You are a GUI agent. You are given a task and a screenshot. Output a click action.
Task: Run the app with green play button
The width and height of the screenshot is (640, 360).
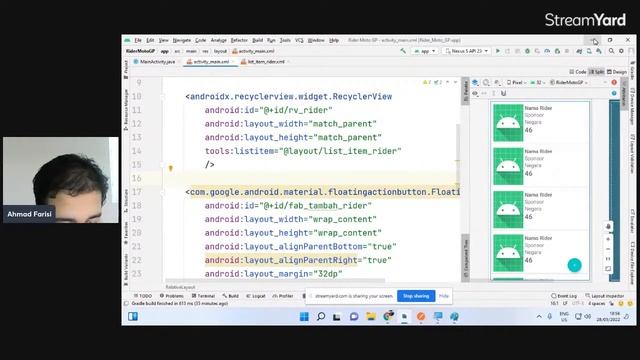click(x=498, y=51)
